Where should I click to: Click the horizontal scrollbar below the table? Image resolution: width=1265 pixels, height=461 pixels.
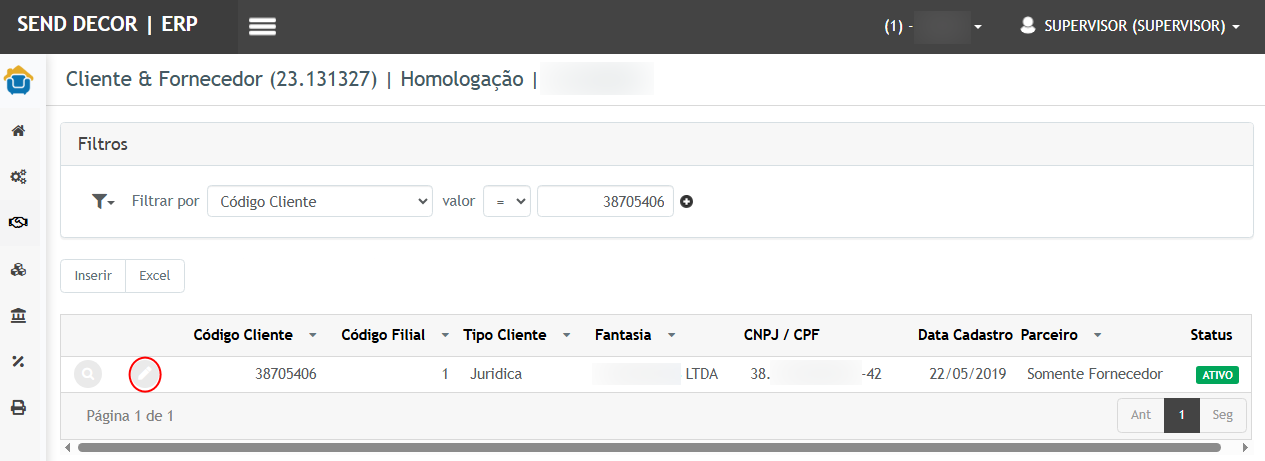[648, 448]
